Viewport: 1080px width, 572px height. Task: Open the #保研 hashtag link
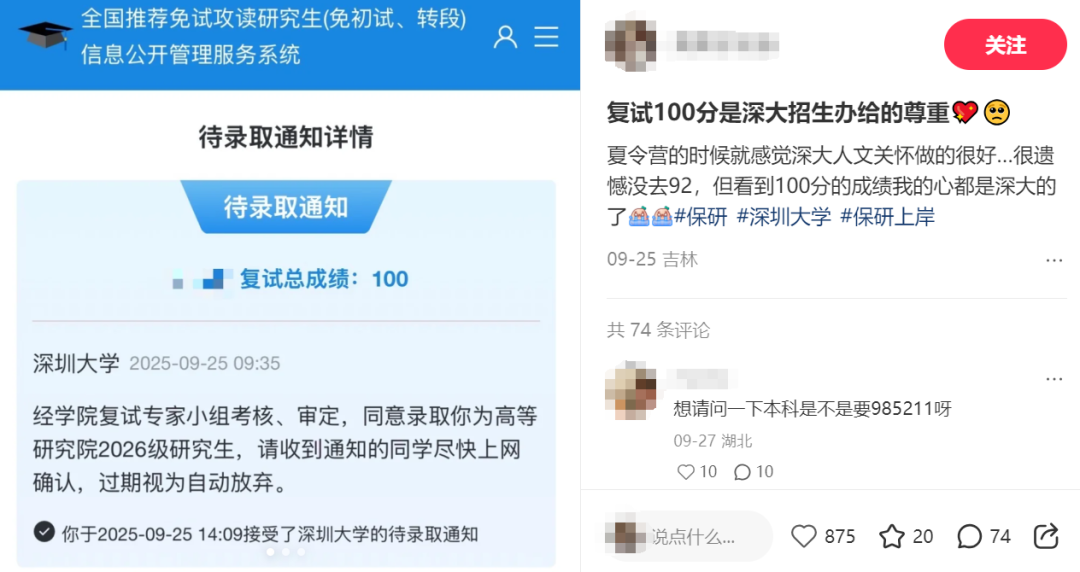pos(701,216)
